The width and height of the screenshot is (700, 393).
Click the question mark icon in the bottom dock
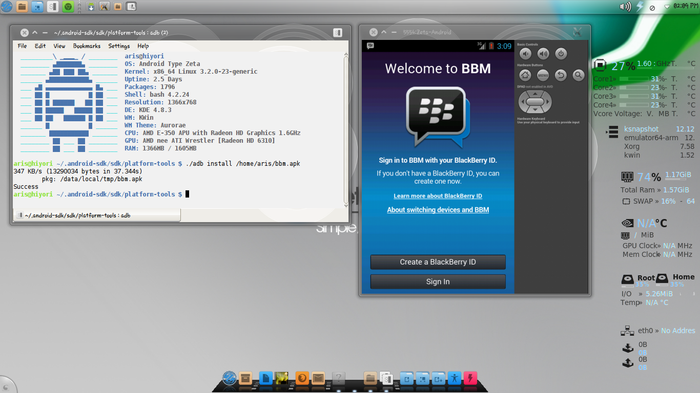point(338,379)
